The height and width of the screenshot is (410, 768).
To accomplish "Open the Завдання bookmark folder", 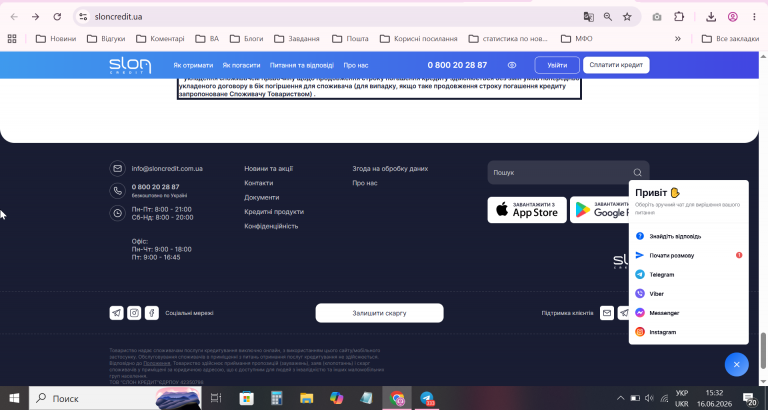I will pos(297,39).
